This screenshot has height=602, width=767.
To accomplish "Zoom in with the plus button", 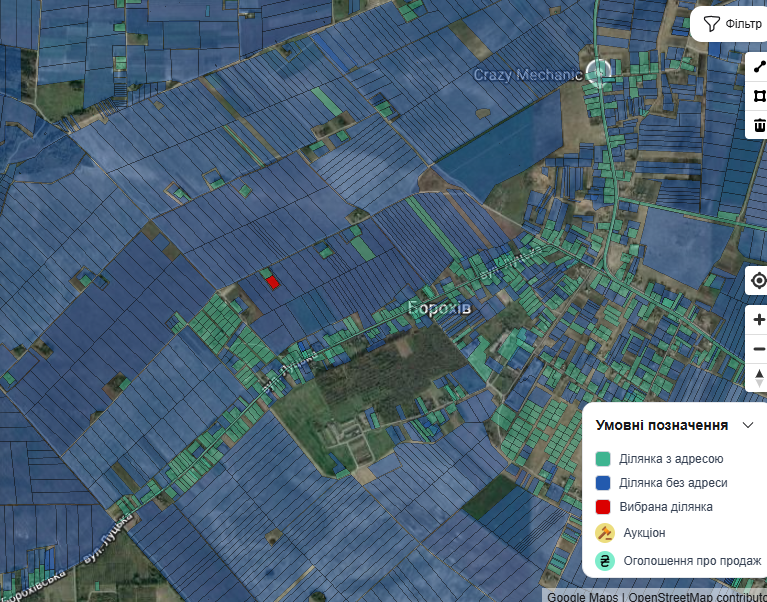I will (x=758, y=320).
